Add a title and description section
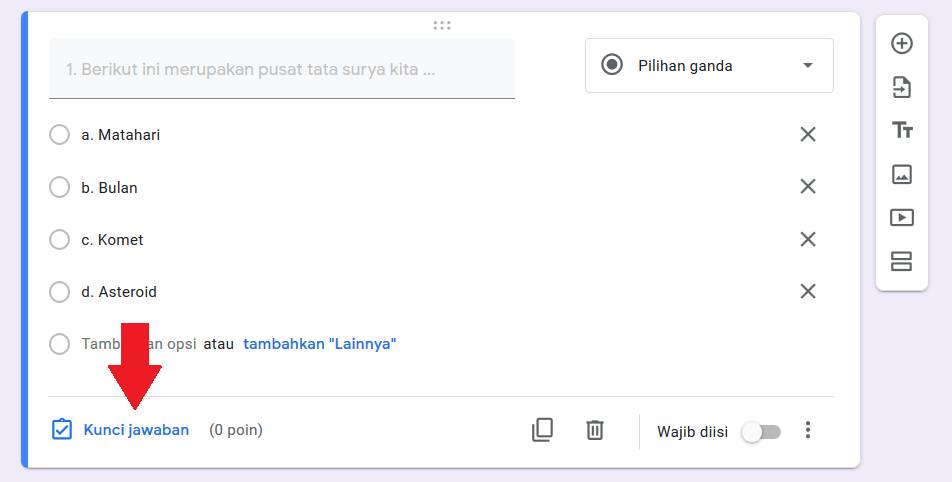This screenshot has height=482, width=952. (x=901, y=130)
